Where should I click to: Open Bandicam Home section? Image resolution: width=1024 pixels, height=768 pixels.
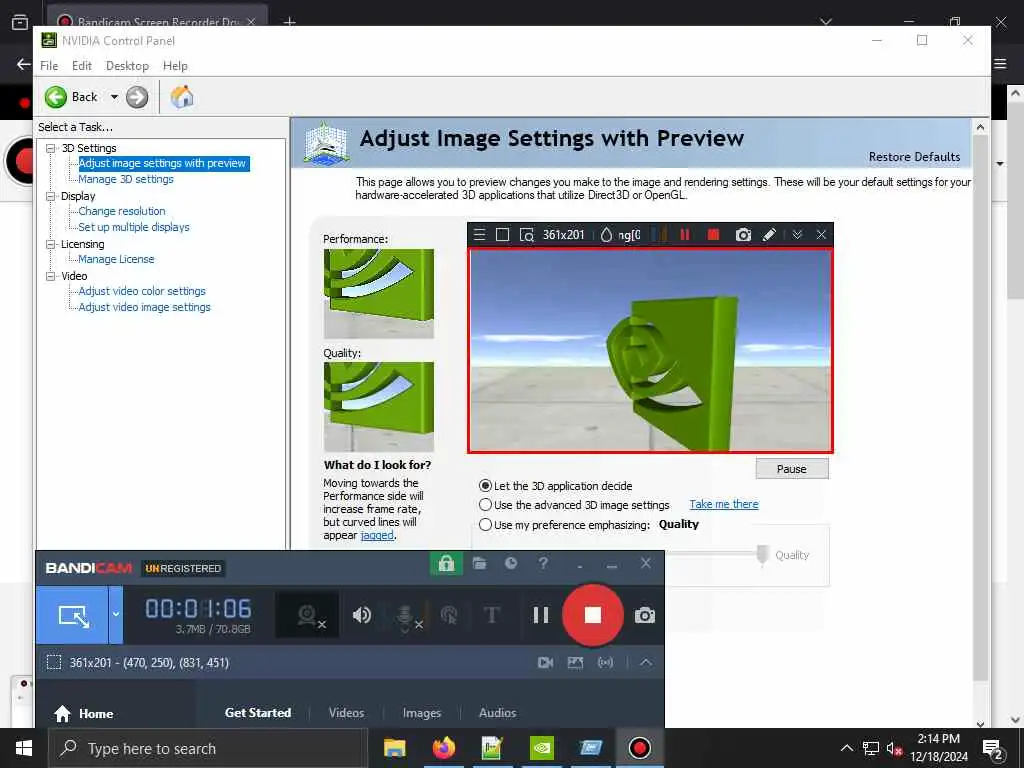(x=84, y=713)
